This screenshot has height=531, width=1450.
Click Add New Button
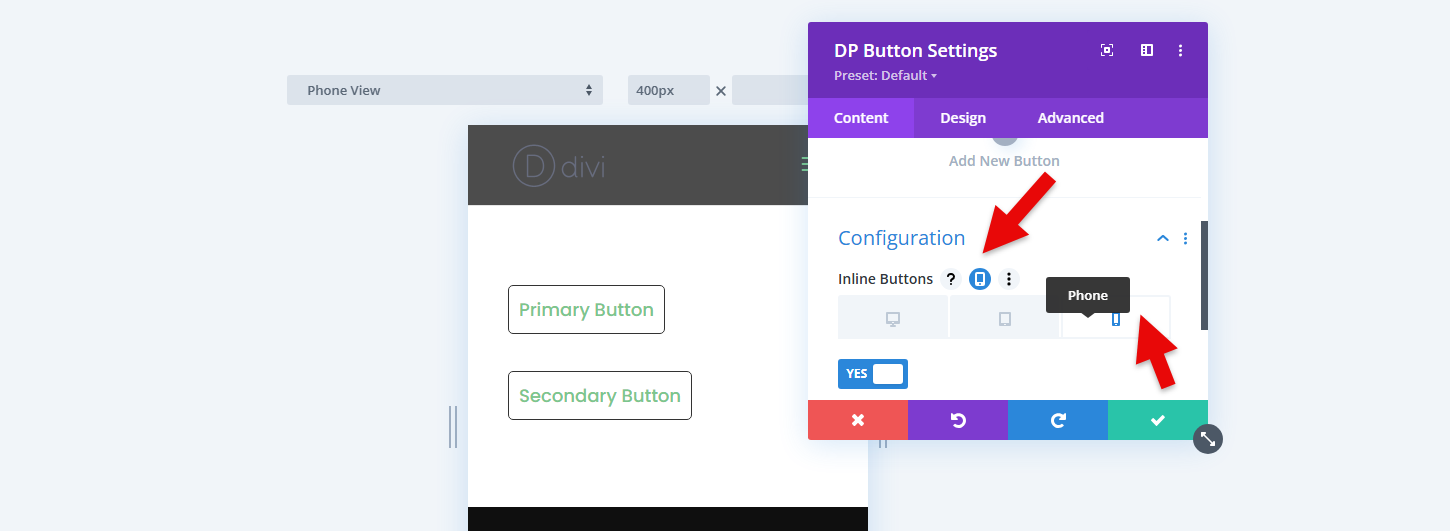click(x=1004, y=160)
